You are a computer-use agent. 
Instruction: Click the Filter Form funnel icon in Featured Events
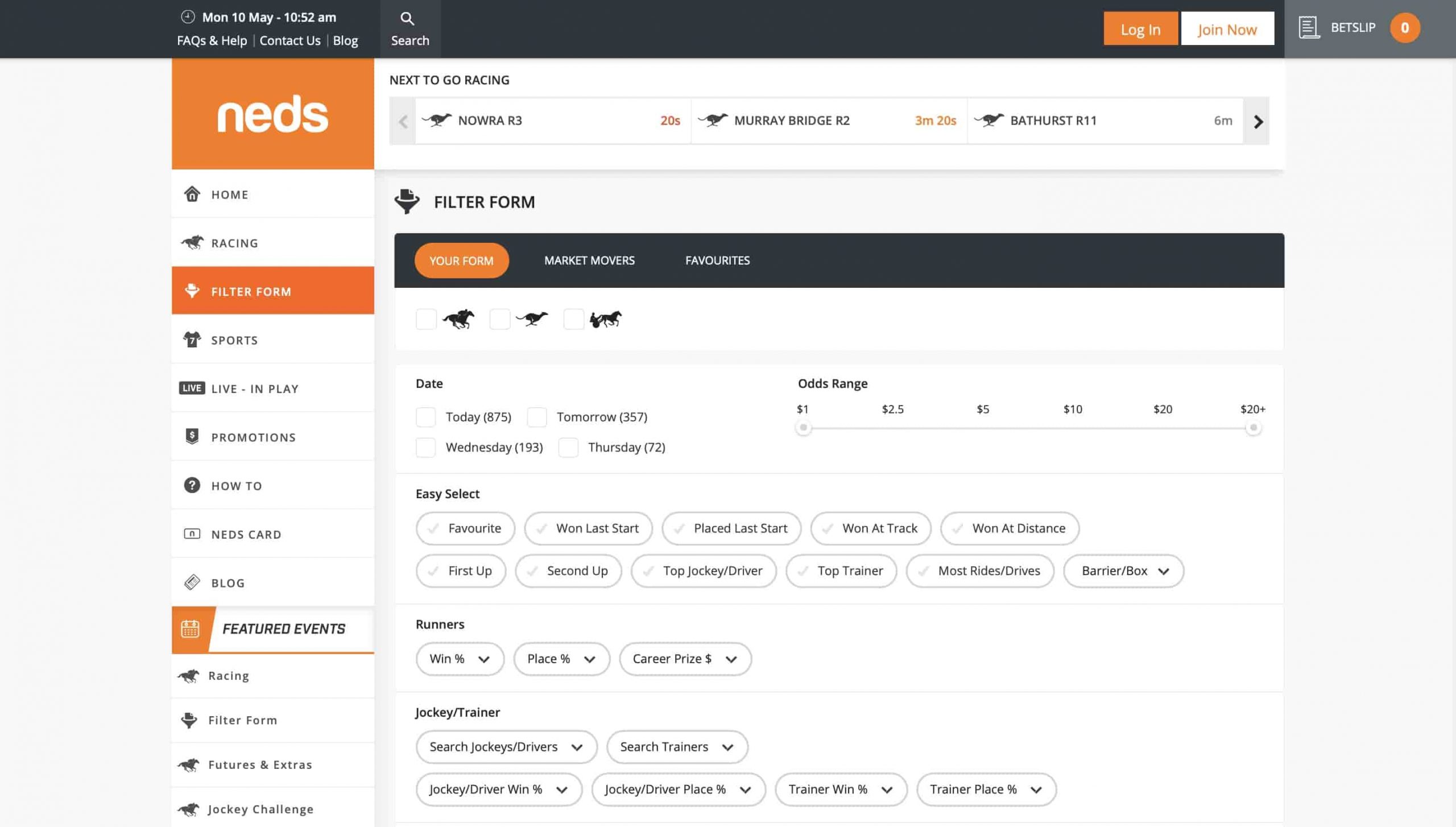coord(189,720)
